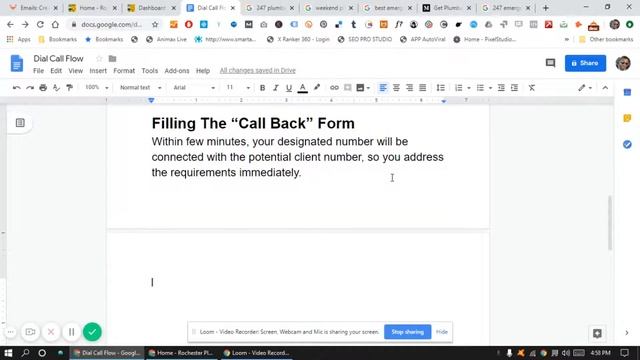The image size is (640, 360).
Task: Pause the Loom recording
Action: (x=71, y=332)
